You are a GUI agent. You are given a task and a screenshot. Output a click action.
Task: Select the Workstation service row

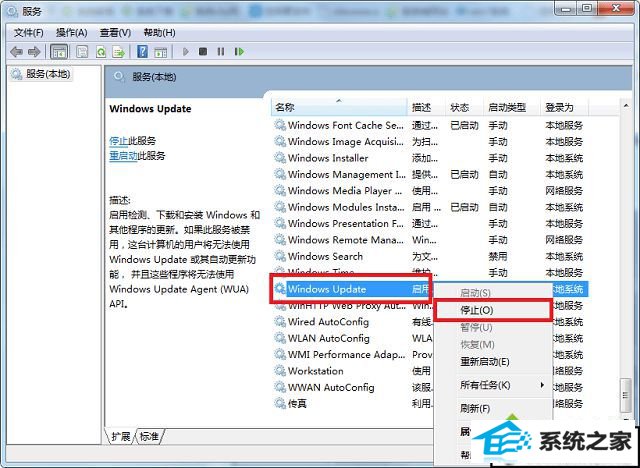pyautogui.click(x=353, y=371)
